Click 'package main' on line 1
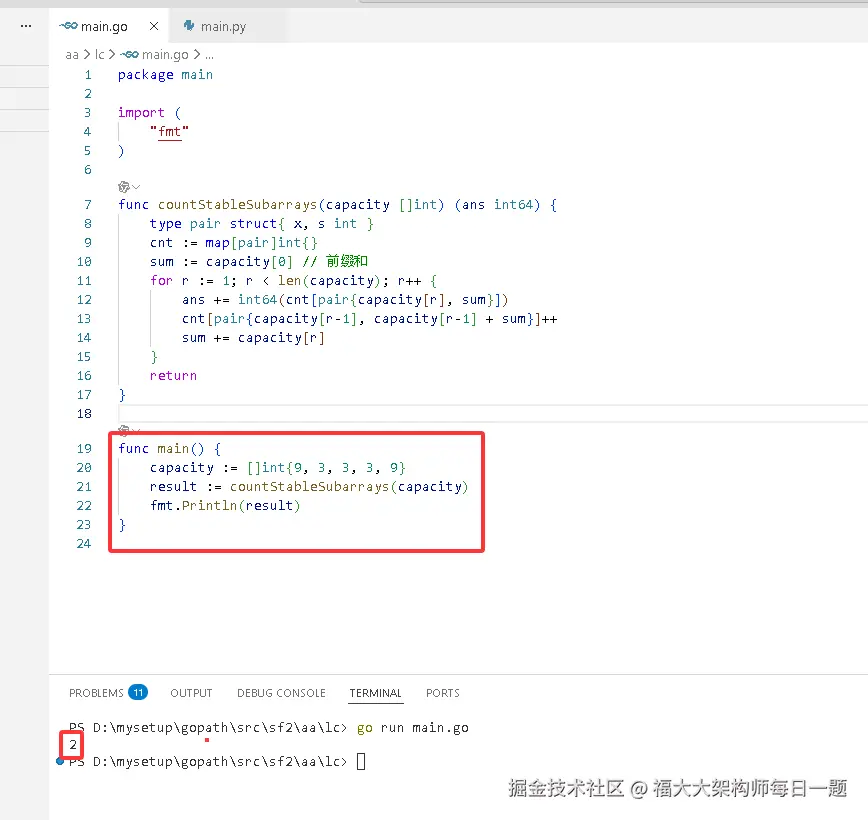 165,75
